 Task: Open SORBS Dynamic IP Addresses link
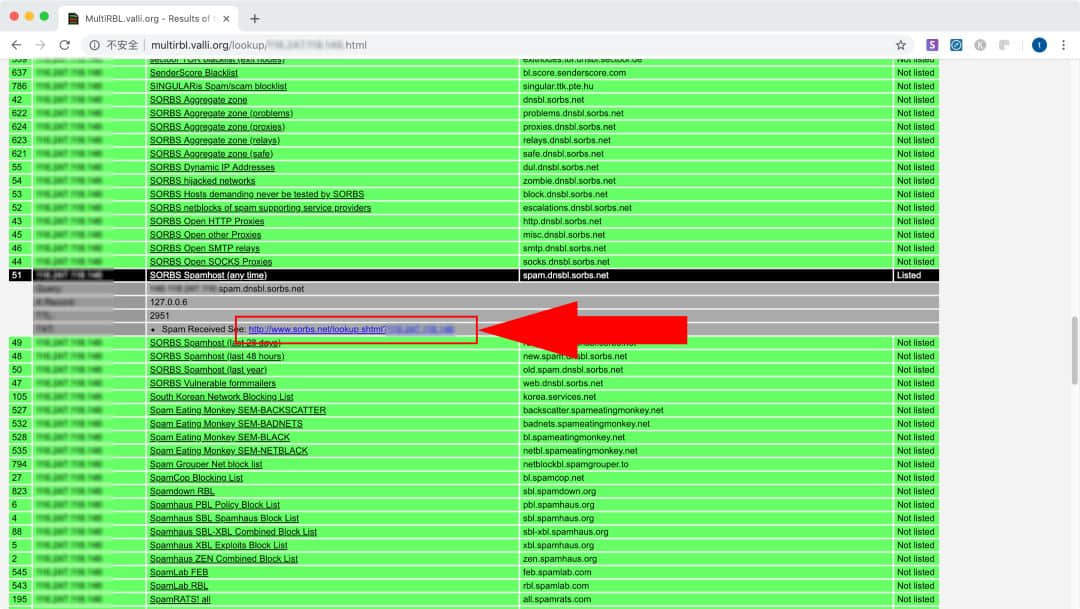(x=212, y=167)
